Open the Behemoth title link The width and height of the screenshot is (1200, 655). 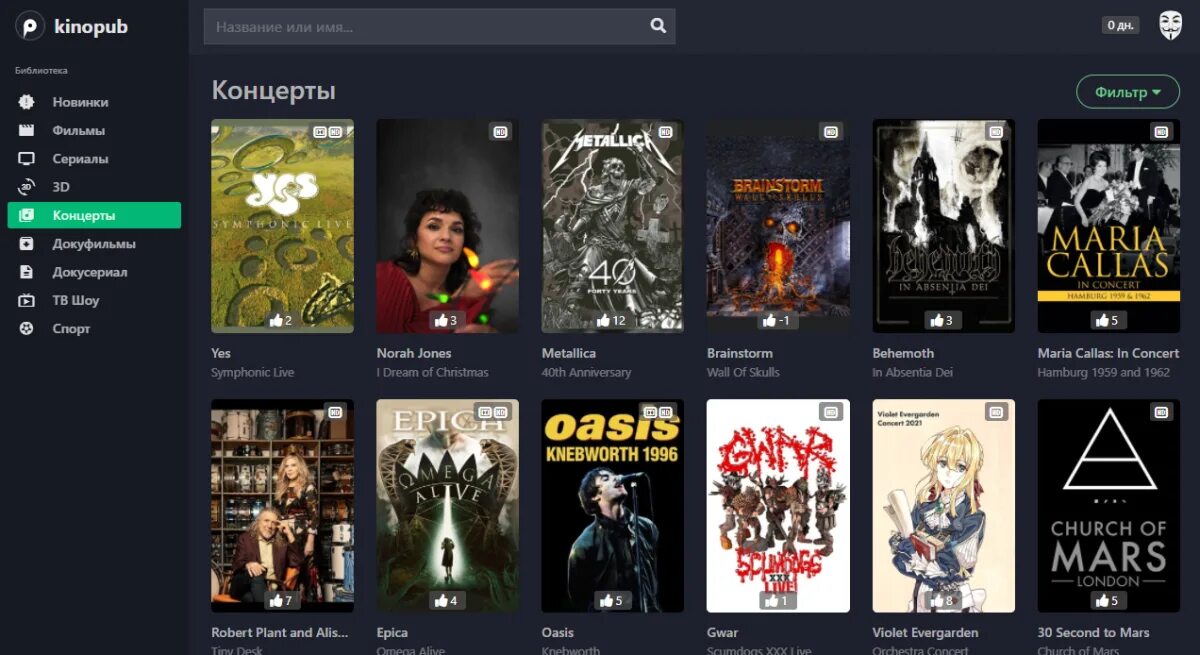click(x=903, y=353)
